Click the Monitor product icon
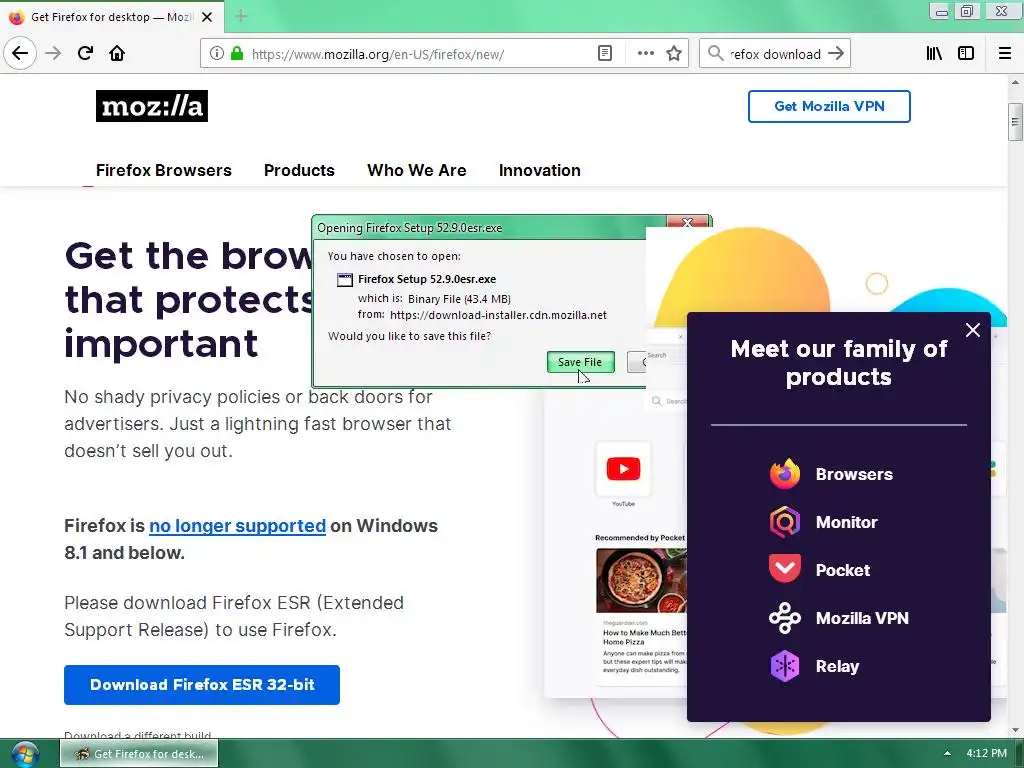The width and height of the screenshot is (1024, 768). pyautogui.click(x=784, y=522)
